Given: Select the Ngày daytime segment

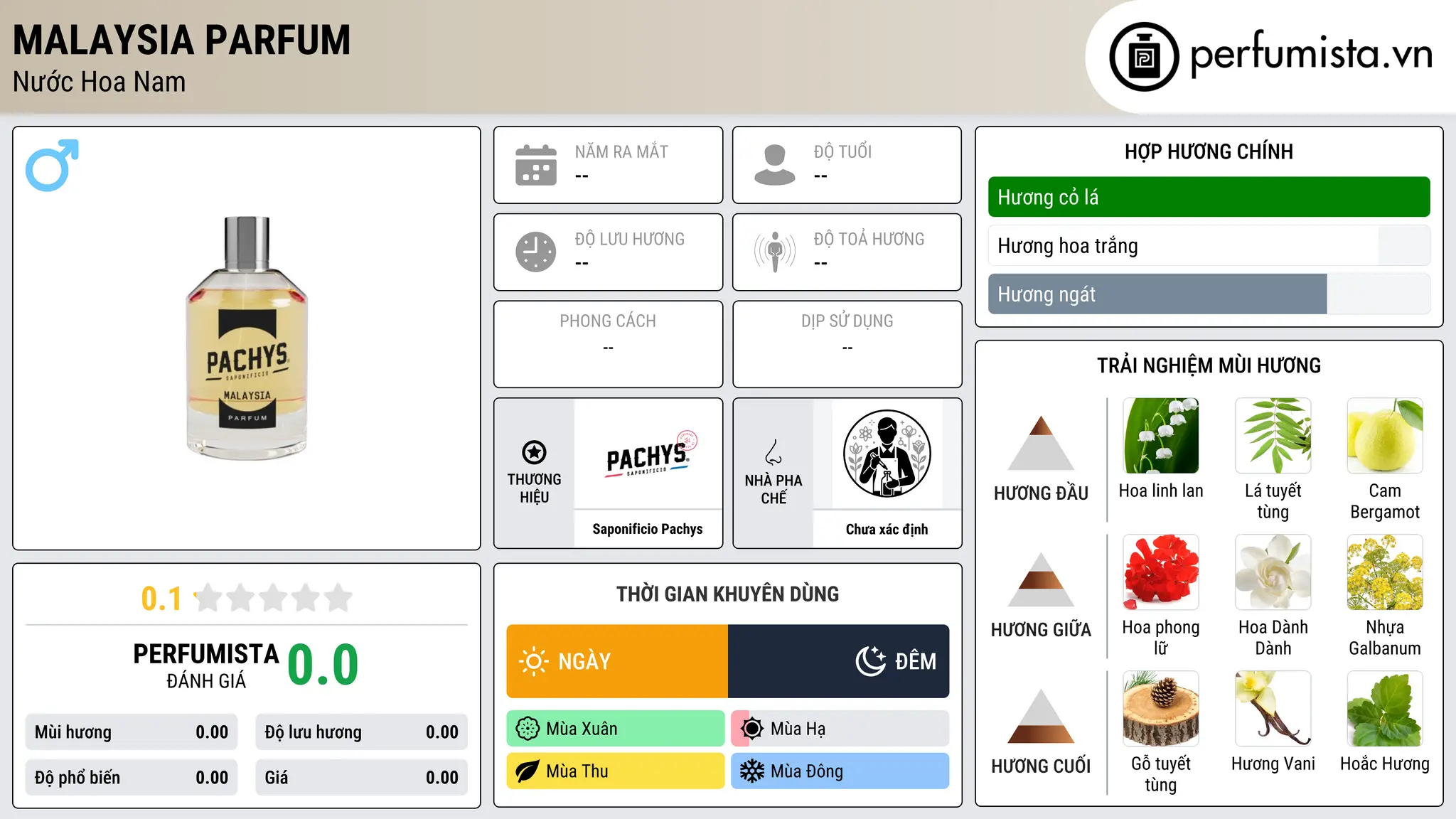Looking at the screenshot, I should pyautogui.click(x=617, y=661).
